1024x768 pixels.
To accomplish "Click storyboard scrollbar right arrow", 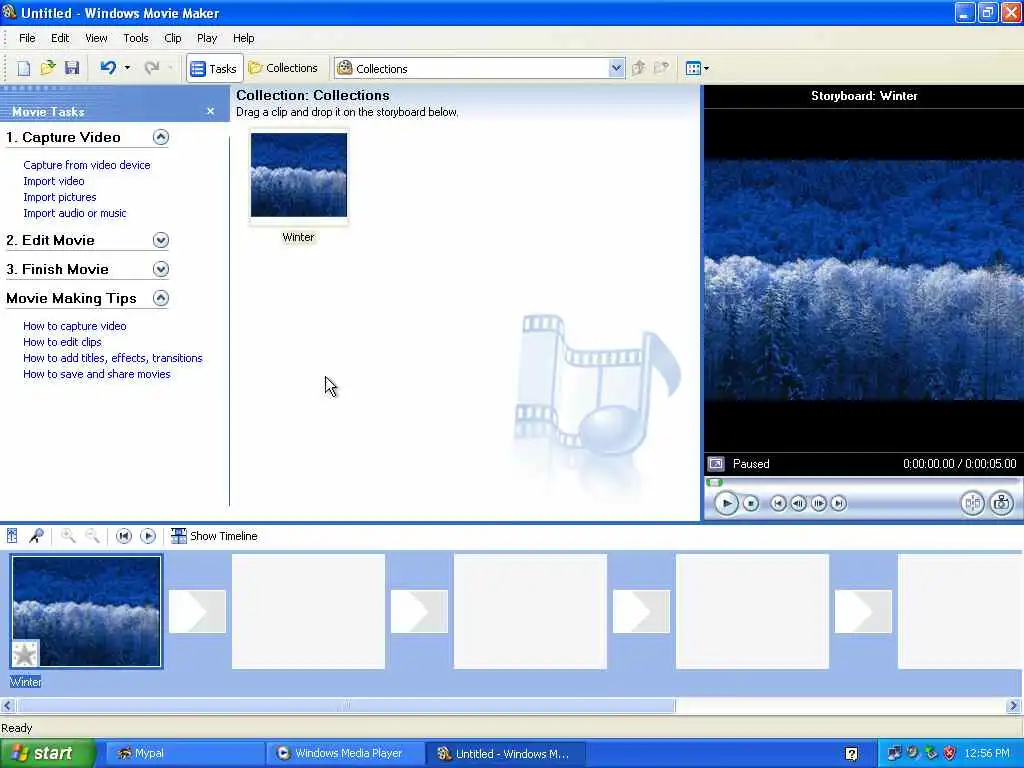I will point(1014,705).
